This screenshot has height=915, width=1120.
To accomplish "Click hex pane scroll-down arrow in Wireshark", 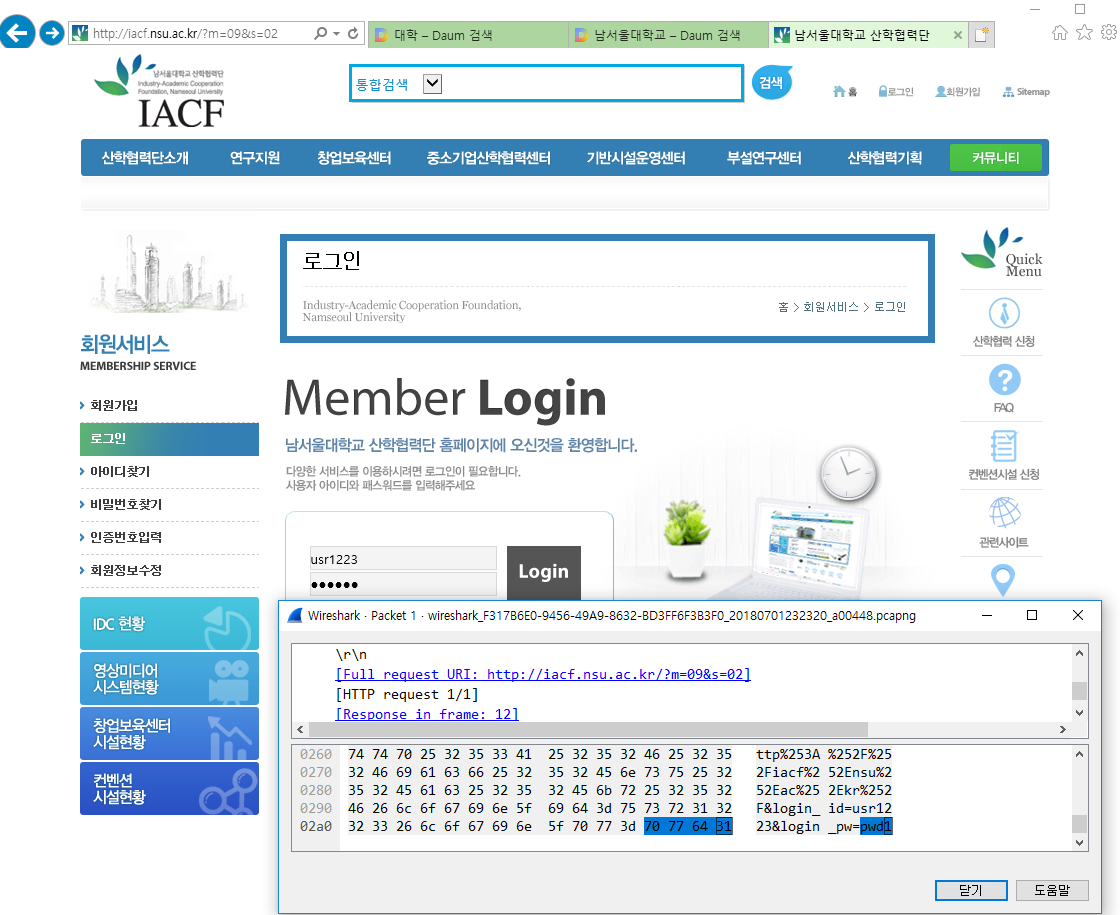I will point(1079,842).
